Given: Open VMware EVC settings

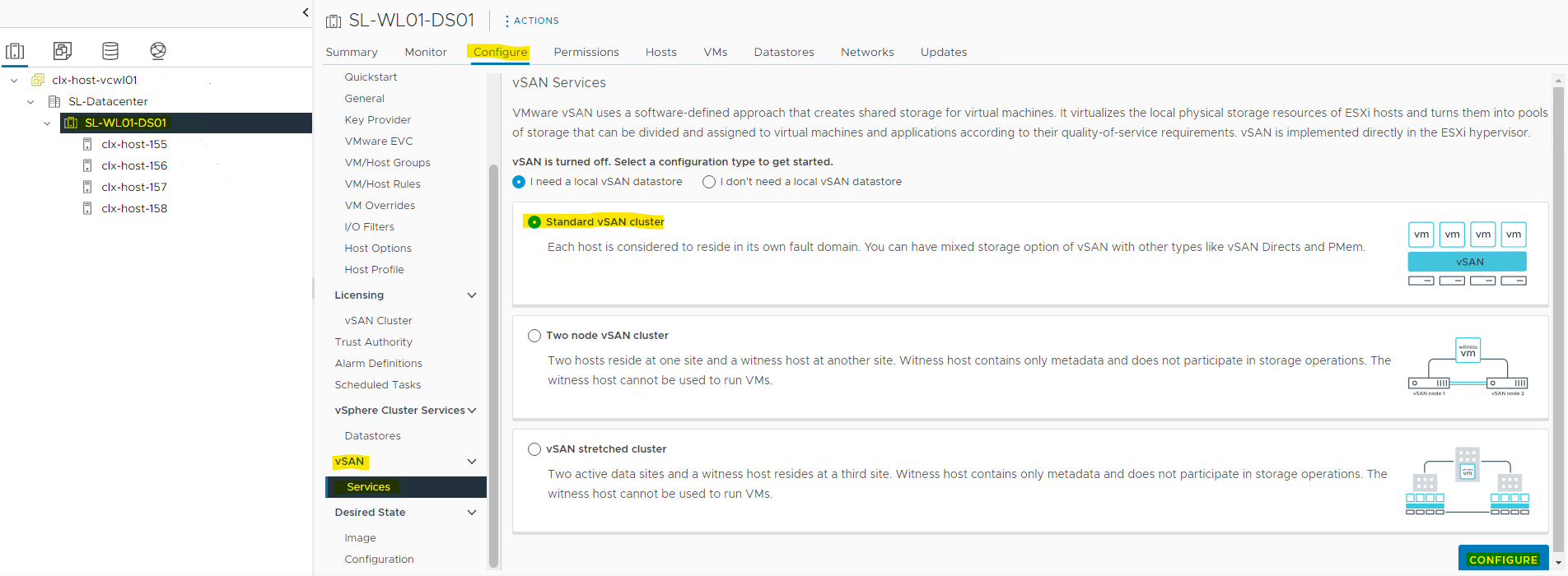Looking at the screenshot, I should coord(379,142).
